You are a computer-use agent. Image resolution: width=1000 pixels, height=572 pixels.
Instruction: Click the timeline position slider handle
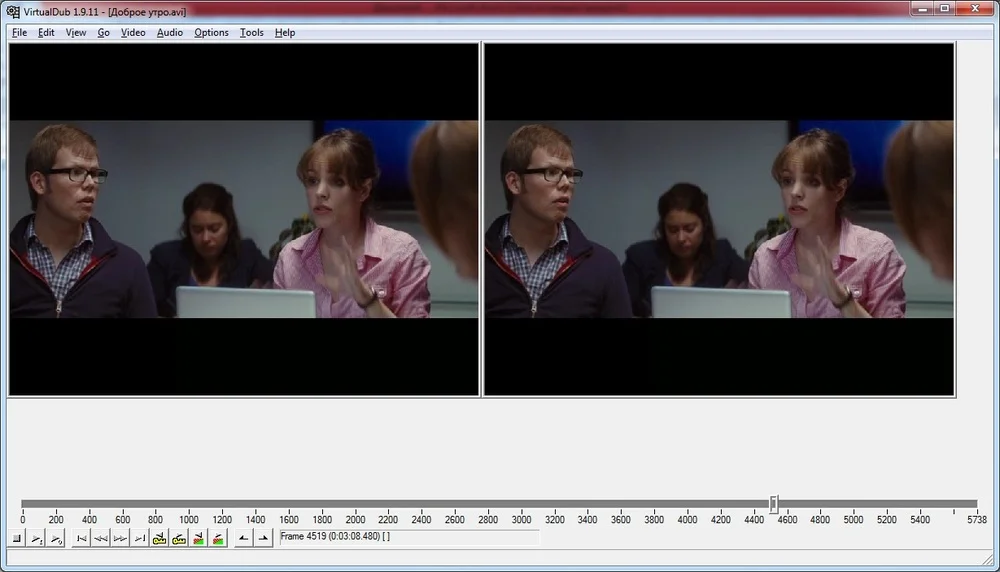point(773,504)
